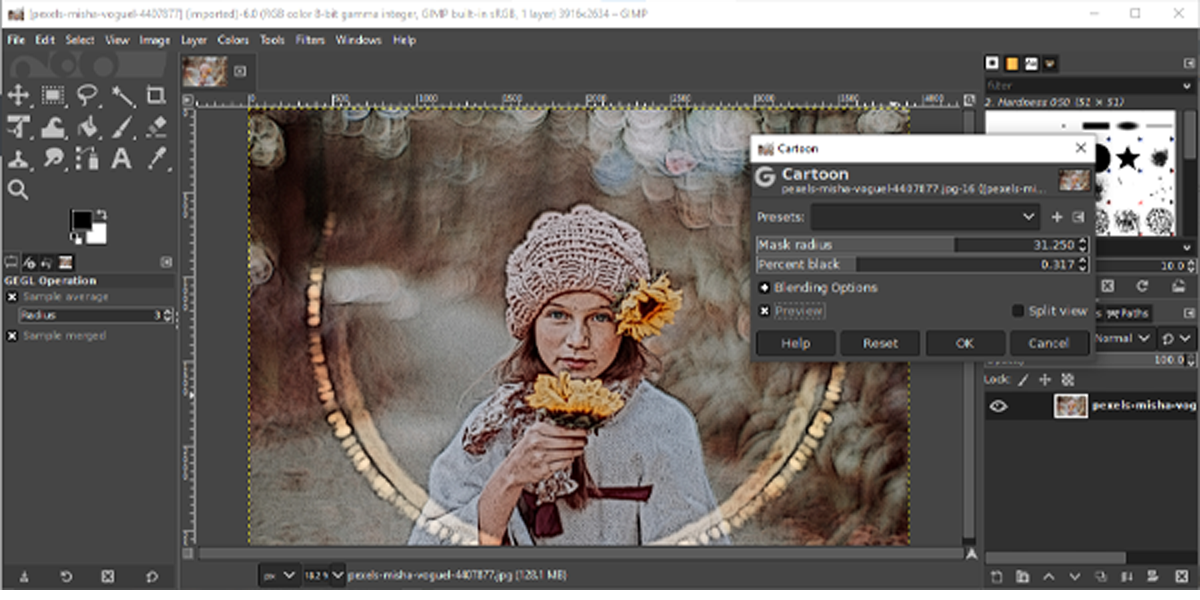Open the Colors menu
This screenshot has width=1200, height=600.
233,40
